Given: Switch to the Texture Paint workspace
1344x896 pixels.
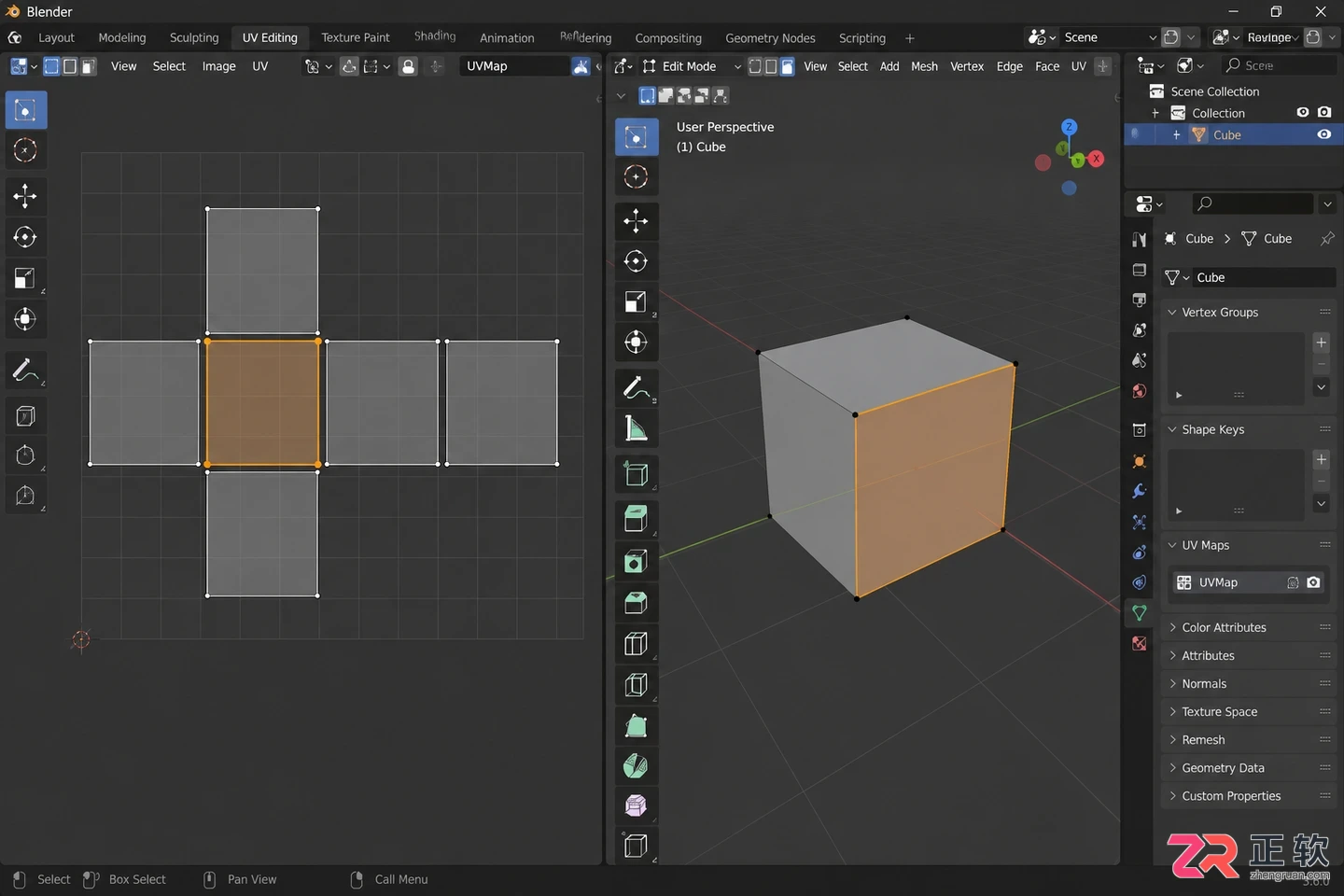Looking at the screenshot, I should [356, 37].
